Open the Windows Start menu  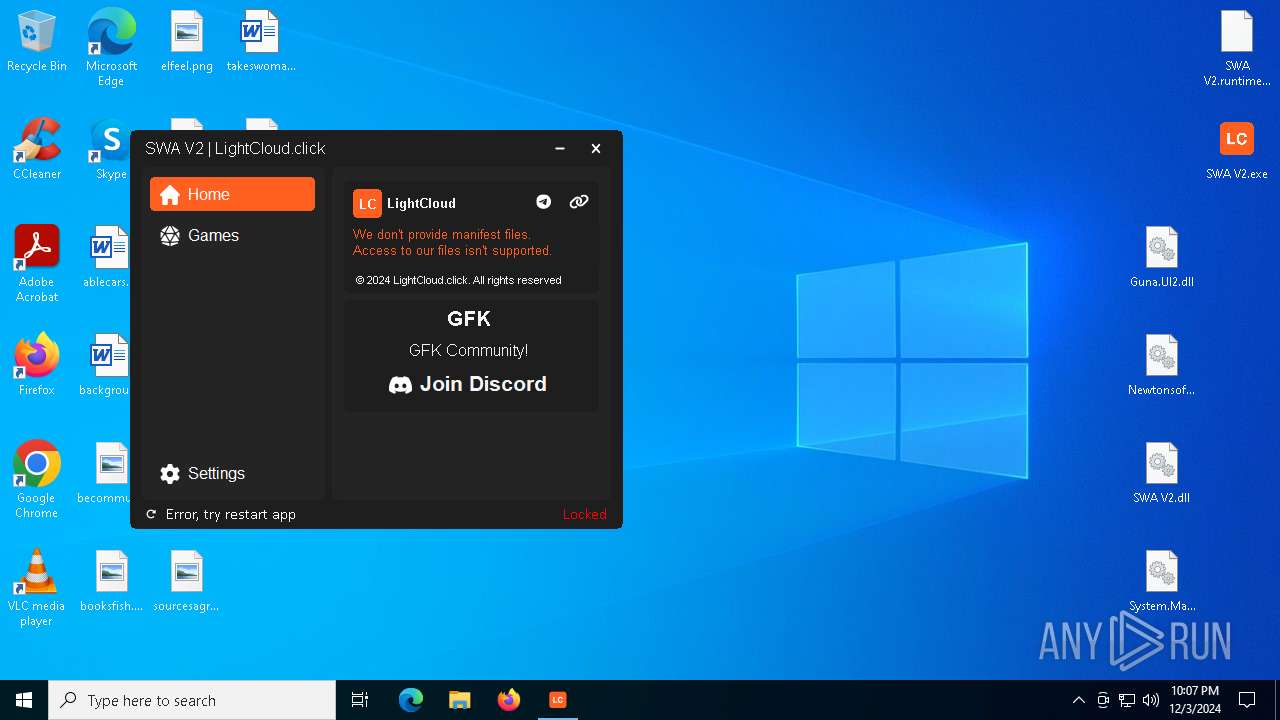pos(24,700)
